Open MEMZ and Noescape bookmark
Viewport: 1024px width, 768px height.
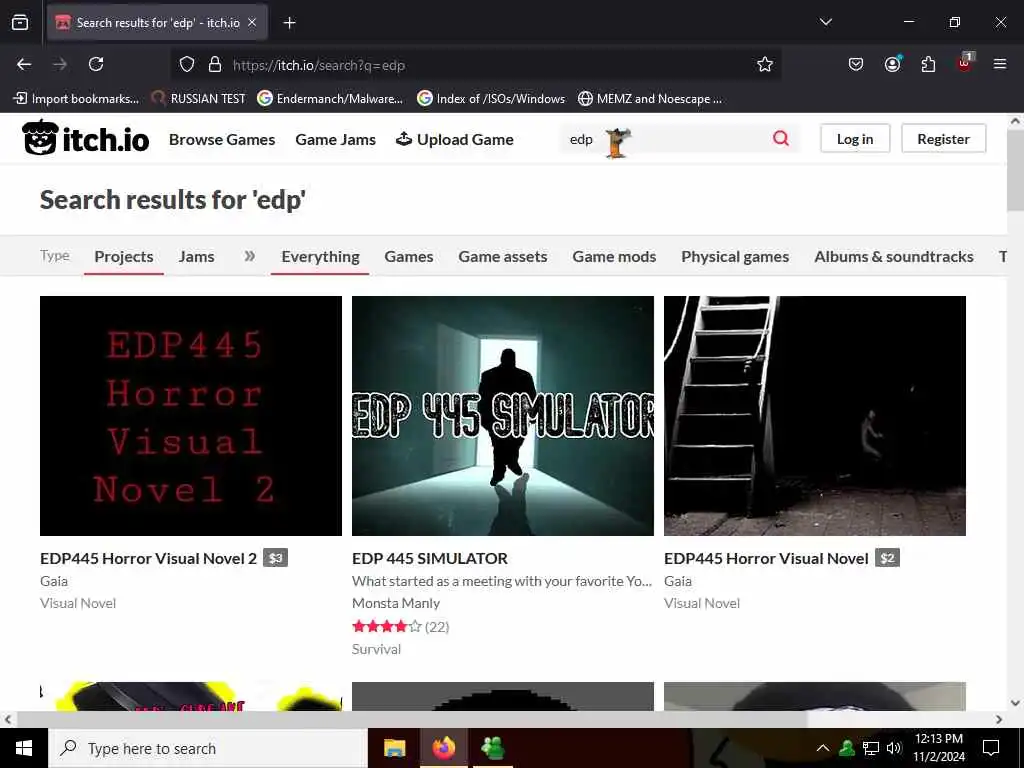(650, 99)
